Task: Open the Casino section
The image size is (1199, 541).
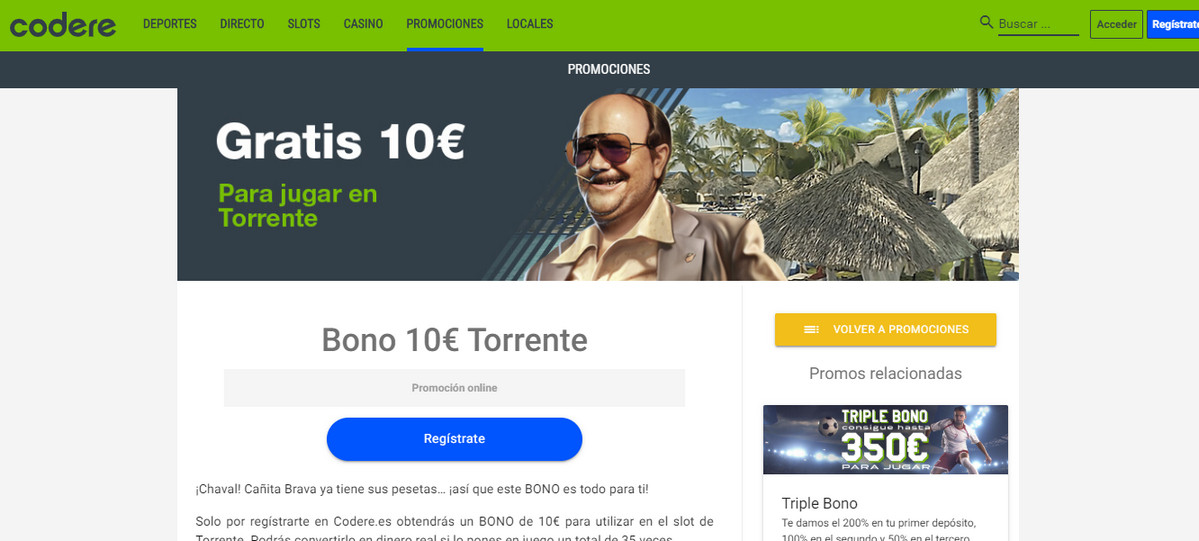Action: pyautogui.click(x=363, y=24)
